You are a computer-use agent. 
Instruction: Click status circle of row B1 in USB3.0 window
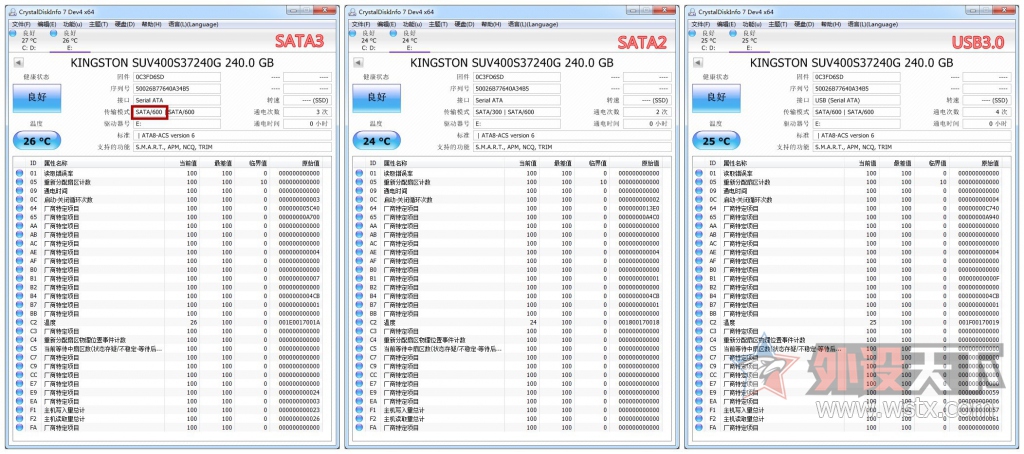tap(699, 278)
